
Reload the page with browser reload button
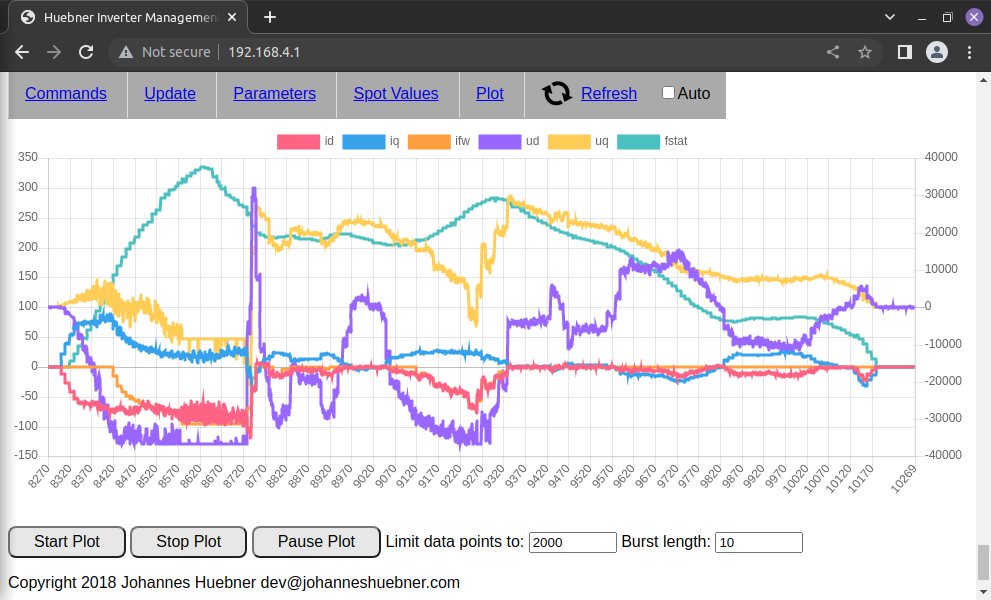[86, 52]
